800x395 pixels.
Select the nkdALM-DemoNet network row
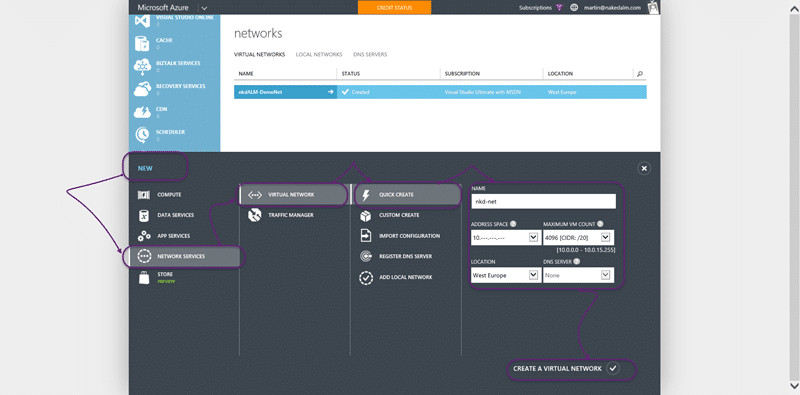tap(440, 92)
